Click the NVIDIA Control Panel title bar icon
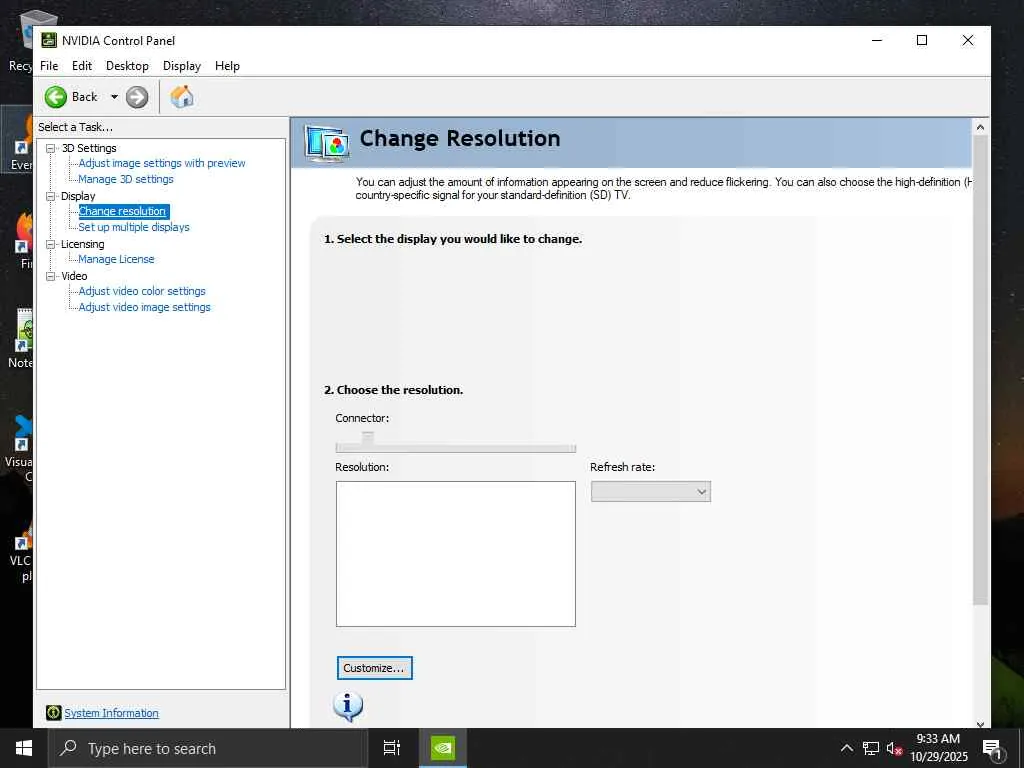 coord(49,40)
